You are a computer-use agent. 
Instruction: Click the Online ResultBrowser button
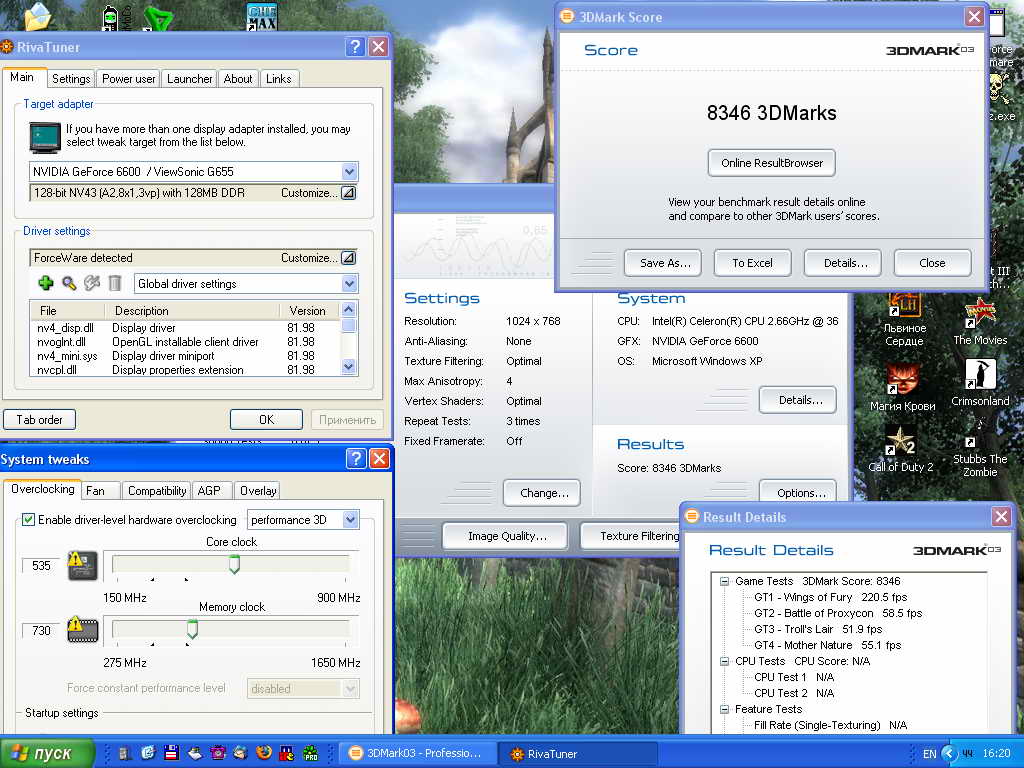click(771, 163)
